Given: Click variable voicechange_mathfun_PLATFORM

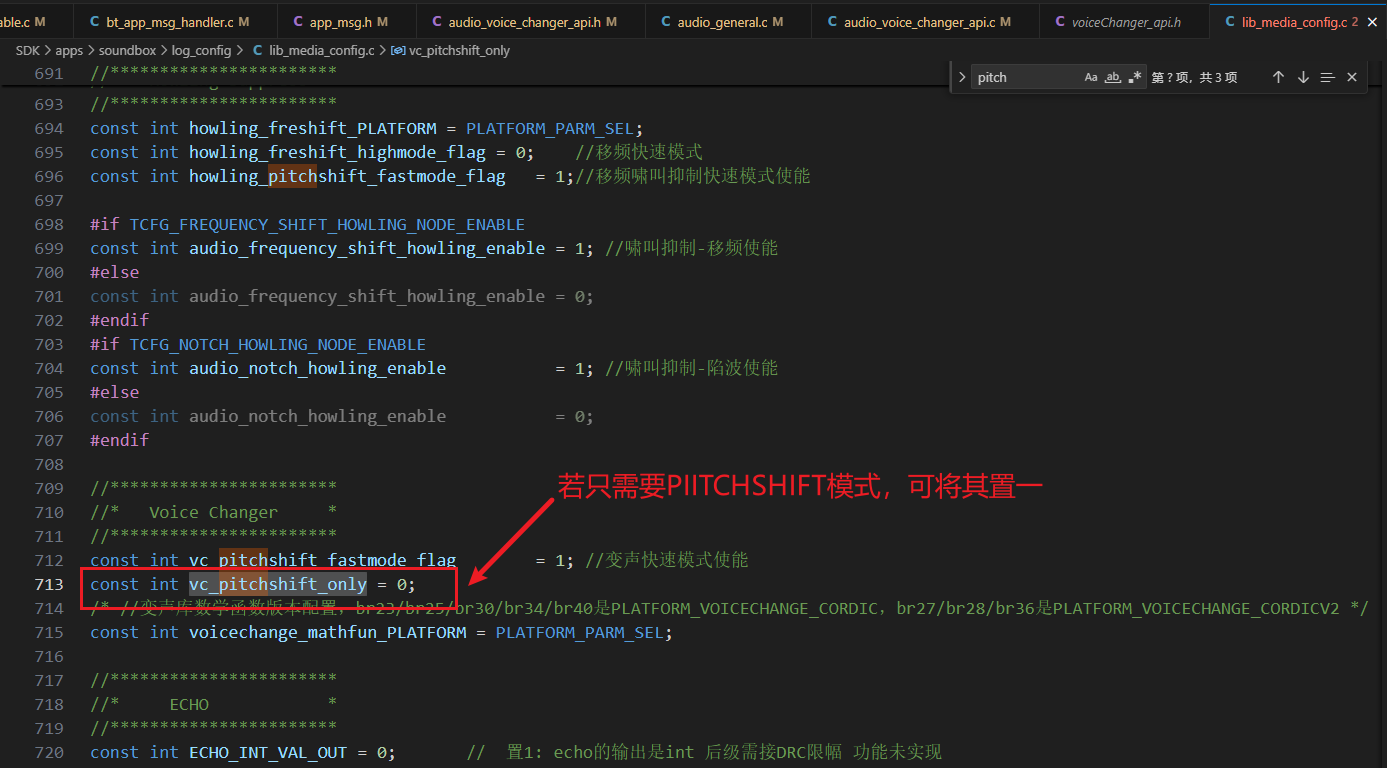Looking at the screenshot, I should 328,632.
